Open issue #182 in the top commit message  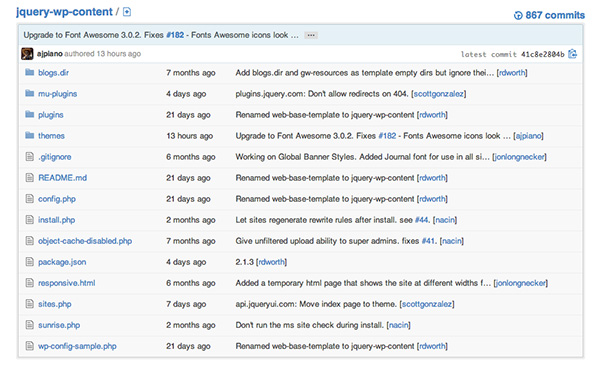[x=175, y=35]
